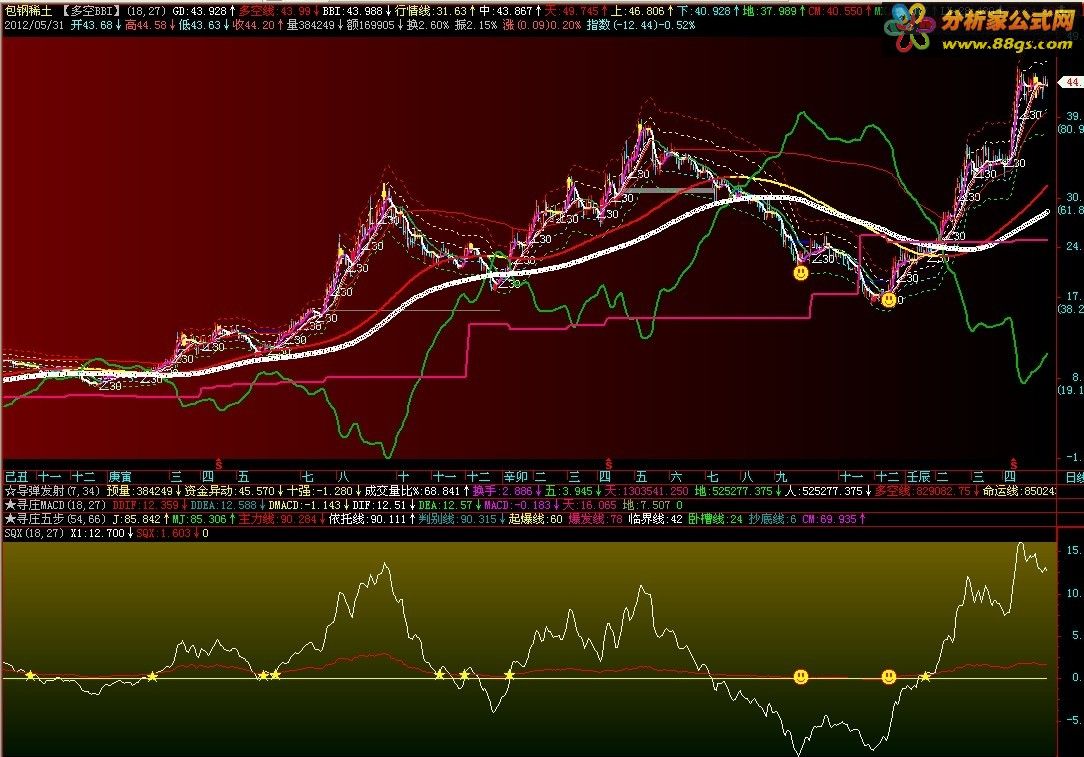This screenshot has height=757, width=1084.
Task: Click the date 2012/05/31
Action: [33, 25]
